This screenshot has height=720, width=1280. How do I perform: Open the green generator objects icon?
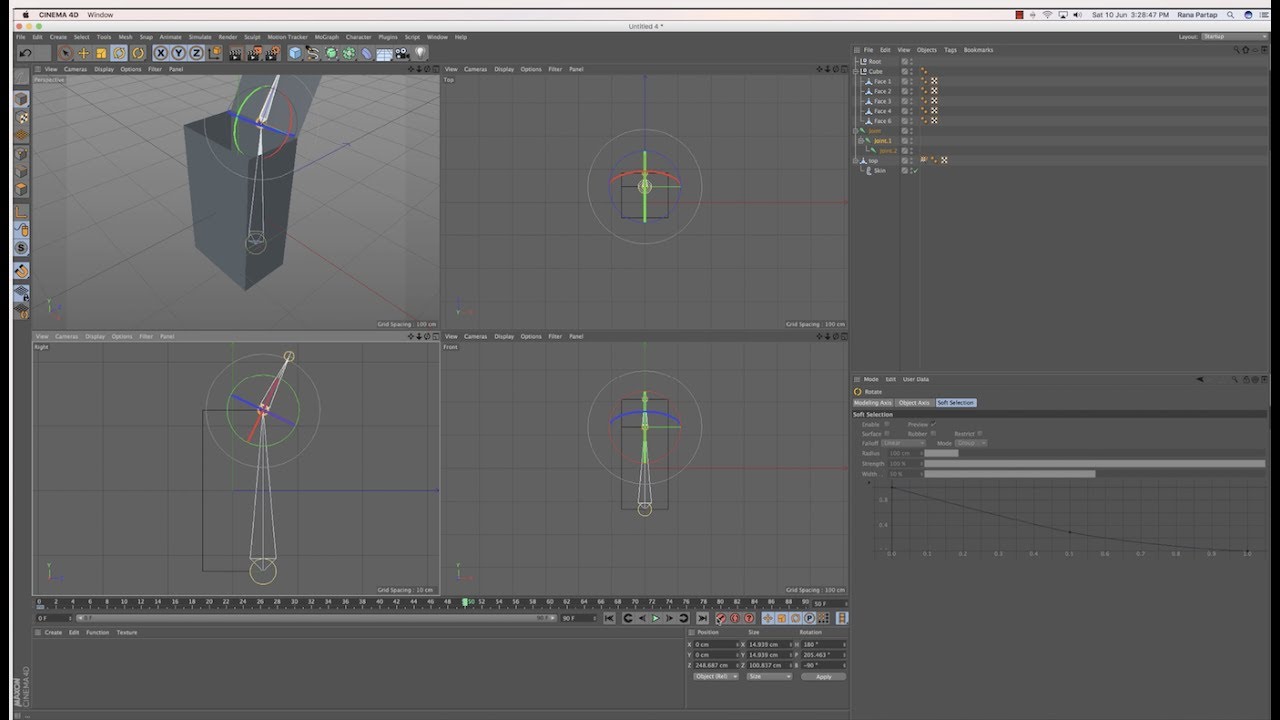click(x=331, y=53)
